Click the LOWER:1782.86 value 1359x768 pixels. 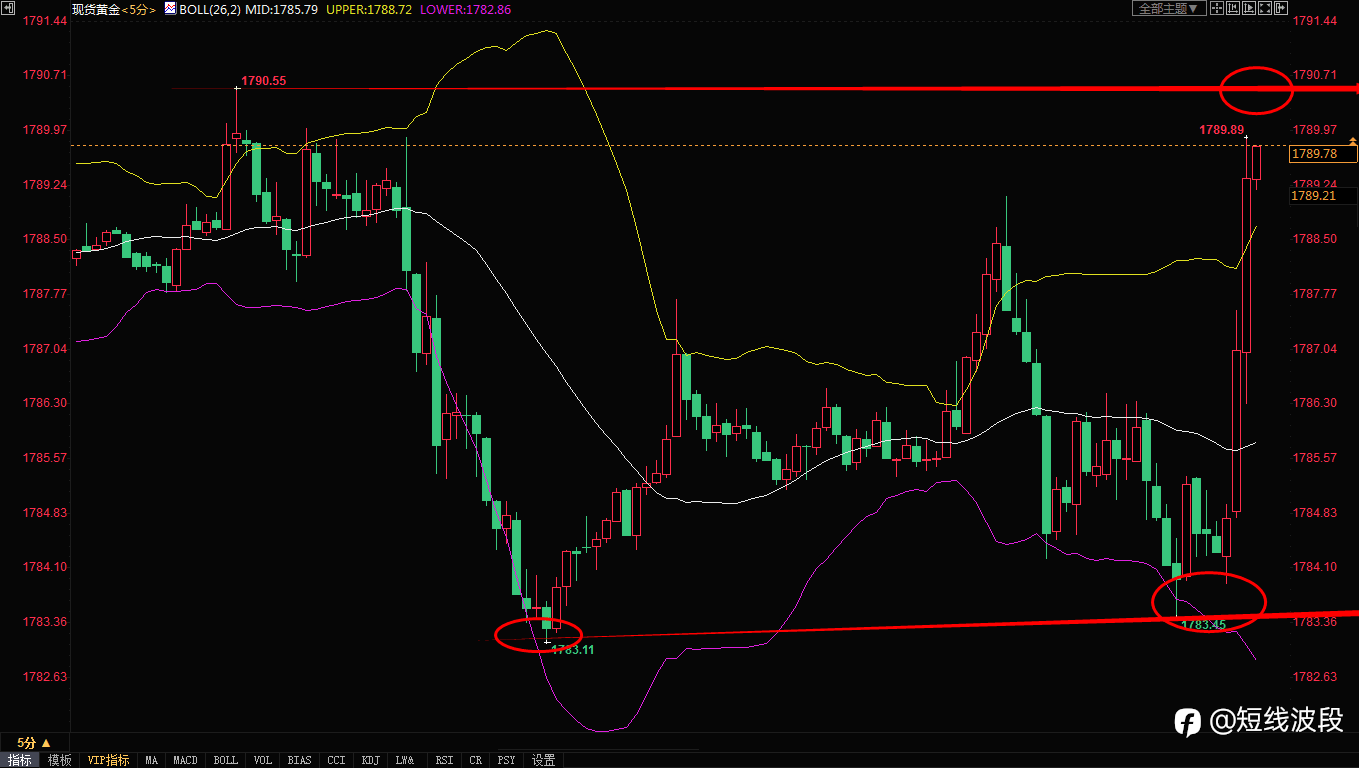pos(465,8)
